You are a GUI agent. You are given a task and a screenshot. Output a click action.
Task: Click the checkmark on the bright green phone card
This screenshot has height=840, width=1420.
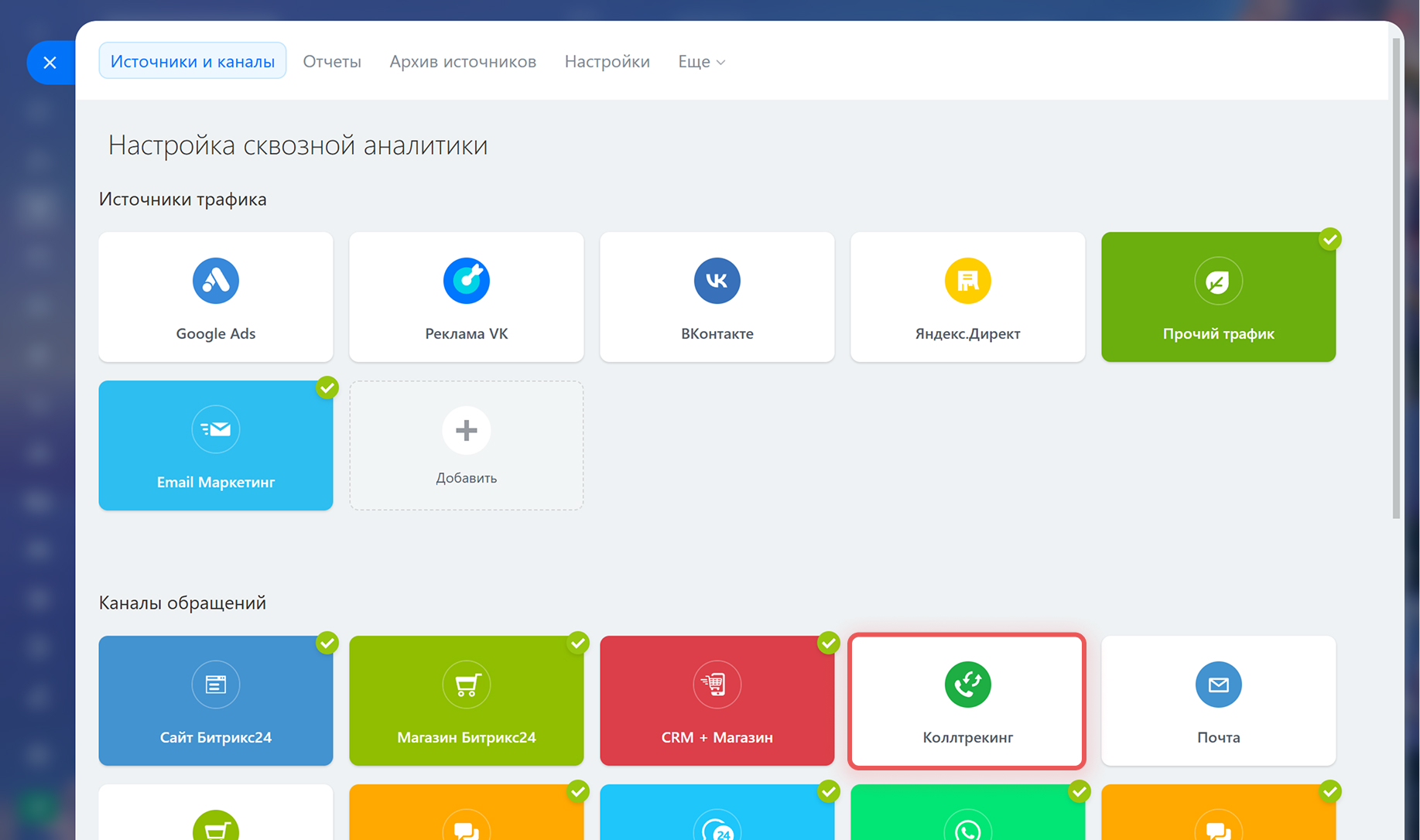(1080, 791)
